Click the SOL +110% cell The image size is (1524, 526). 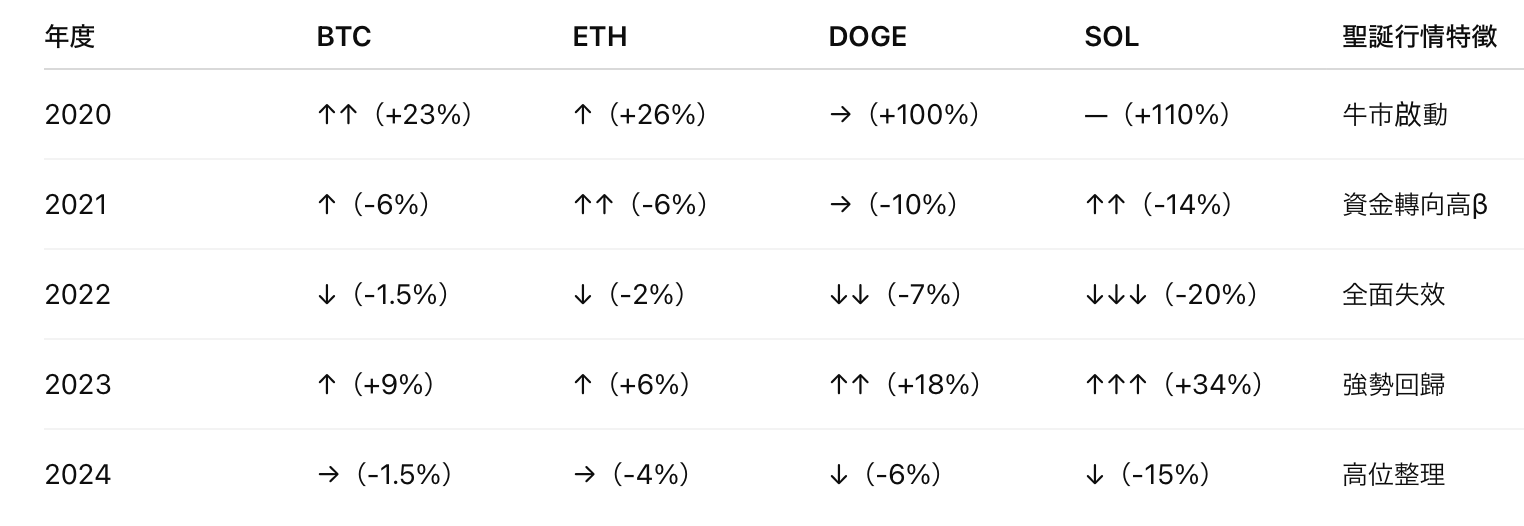pos(1157,115)
